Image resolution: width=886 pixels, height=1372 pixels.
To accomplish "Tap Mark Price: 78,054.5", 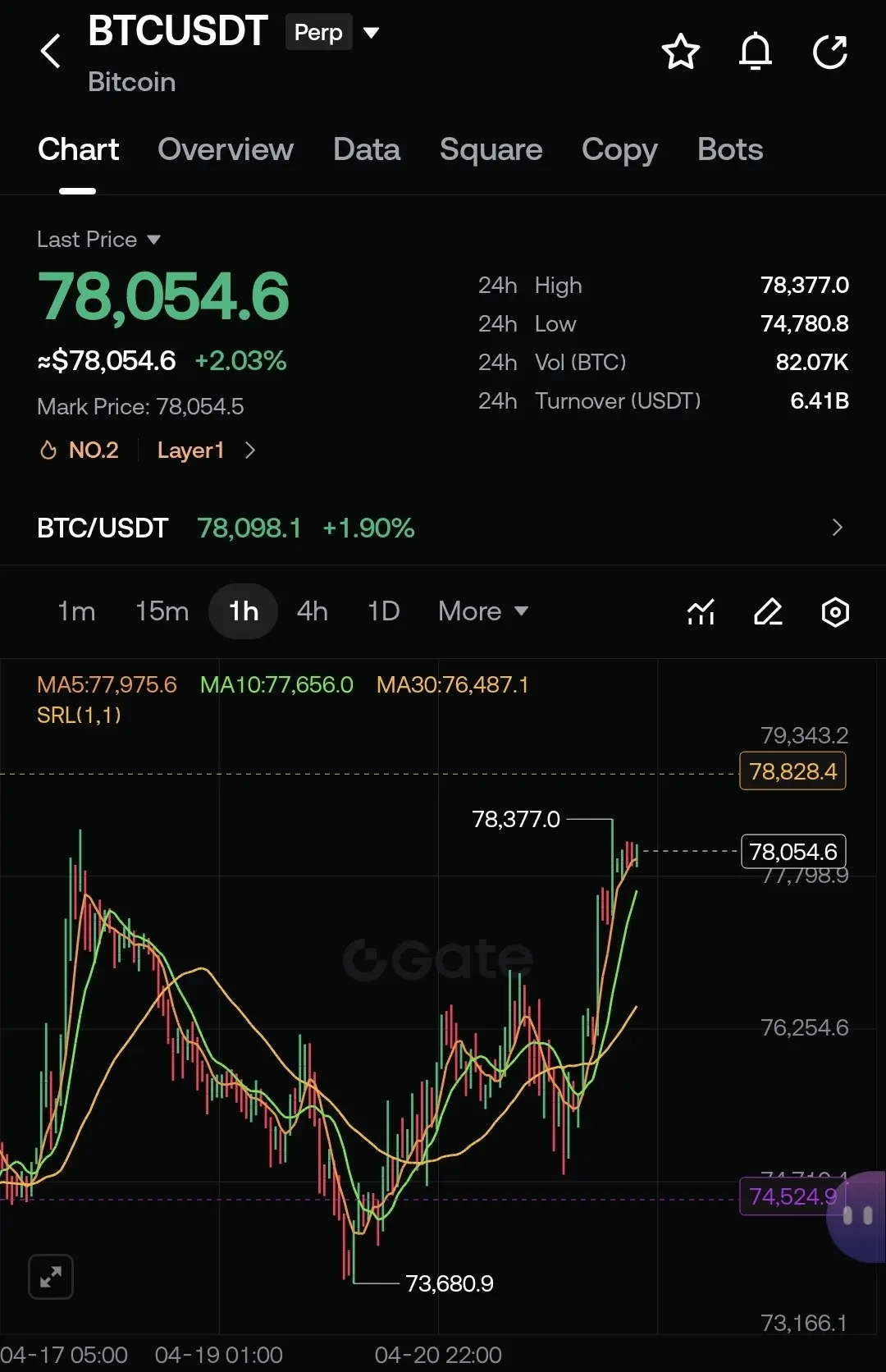I will tap(140, 406).
